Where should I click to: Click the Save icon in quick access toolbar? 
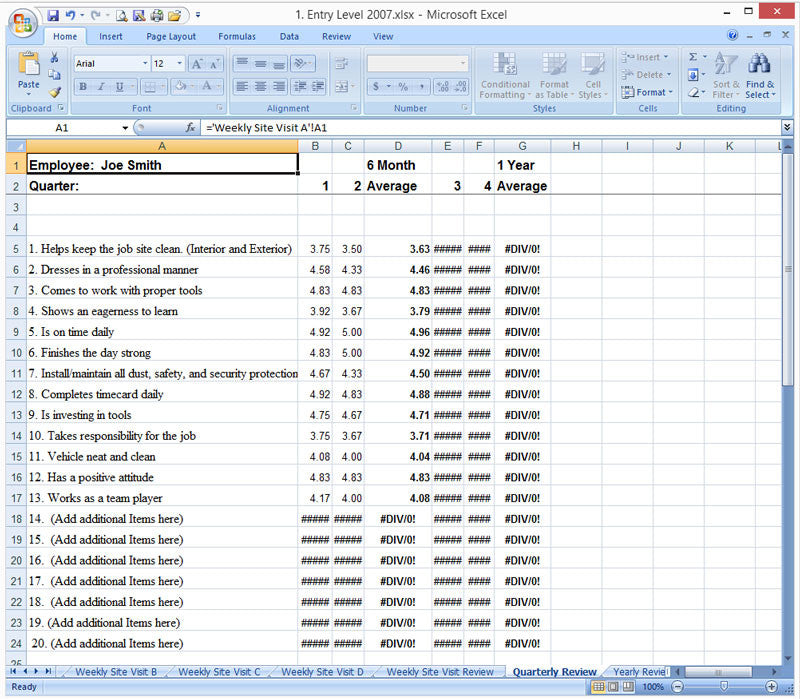coord(53,15)
